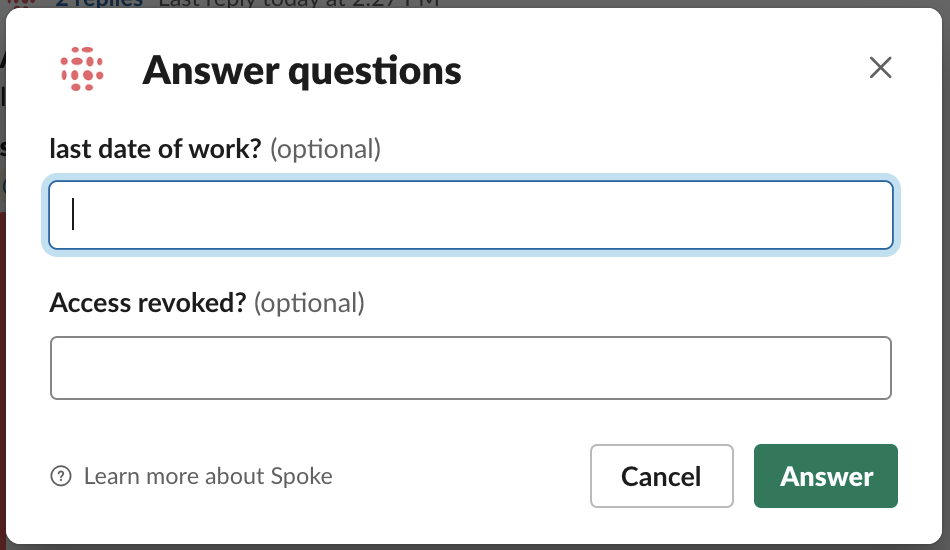Close the Answer questions dialog with X
Viewport: 950px width, 550px height.
click(x=880, y=67)
